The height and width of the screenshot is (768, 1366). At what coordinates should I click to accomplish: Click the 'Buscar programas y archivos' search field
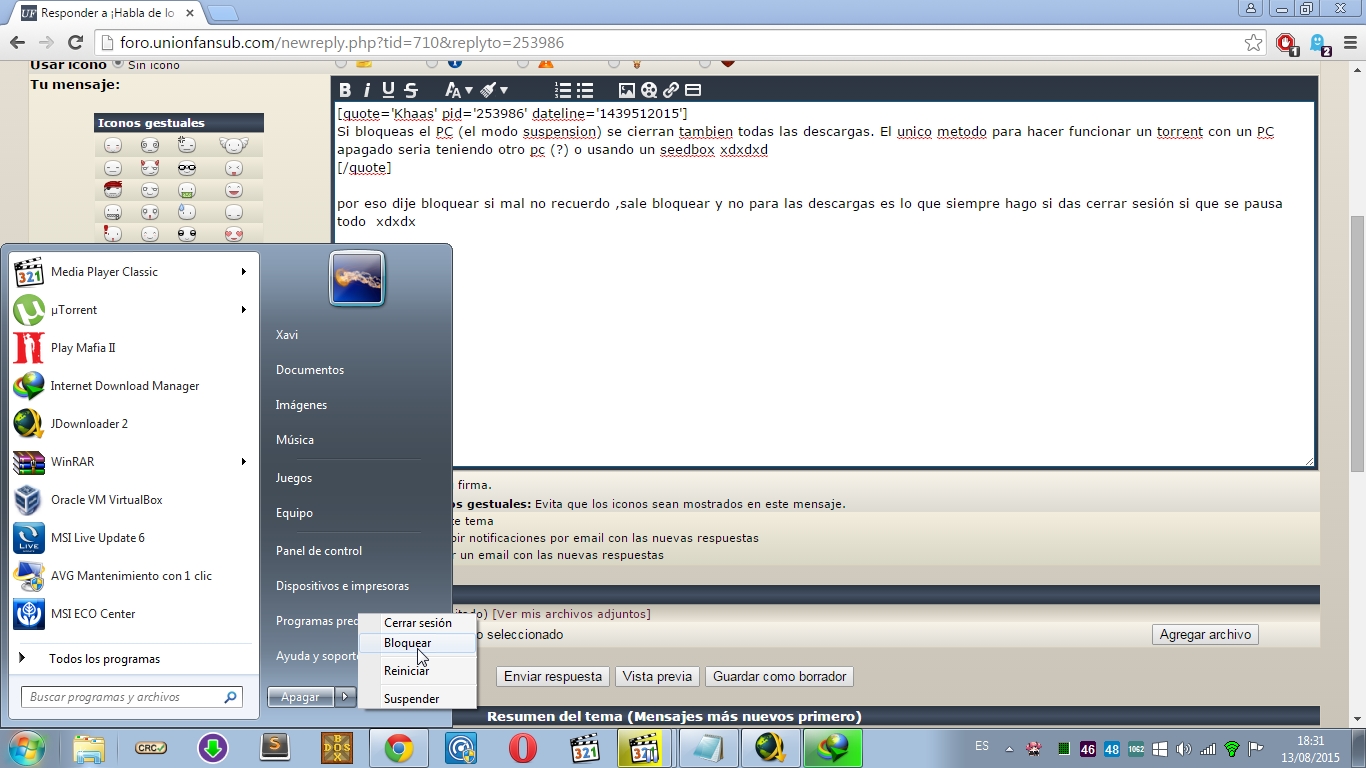pyautogui.click(x=132, y=697)
